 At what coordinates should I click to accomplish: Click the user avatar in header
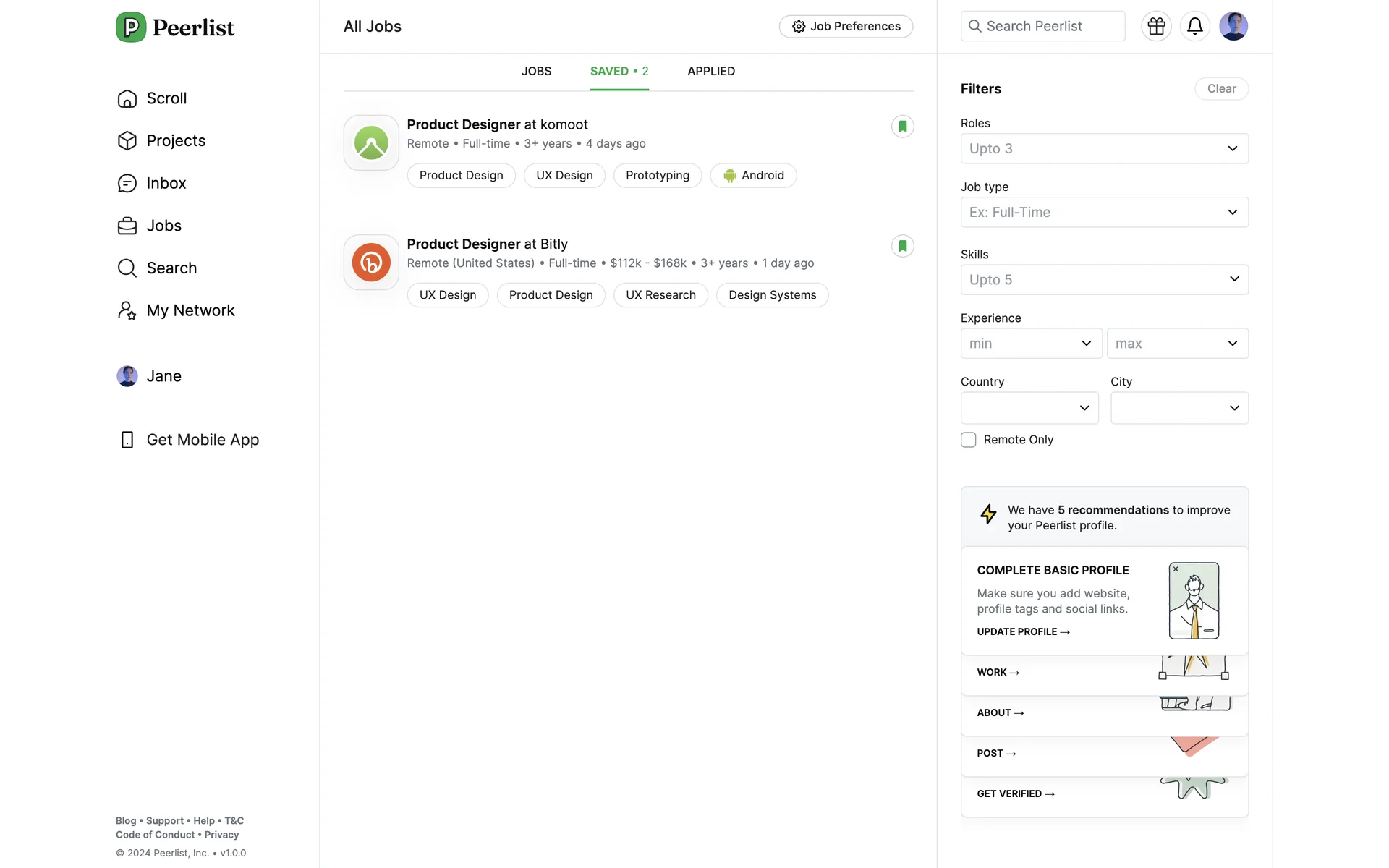tap(1233, 27)
